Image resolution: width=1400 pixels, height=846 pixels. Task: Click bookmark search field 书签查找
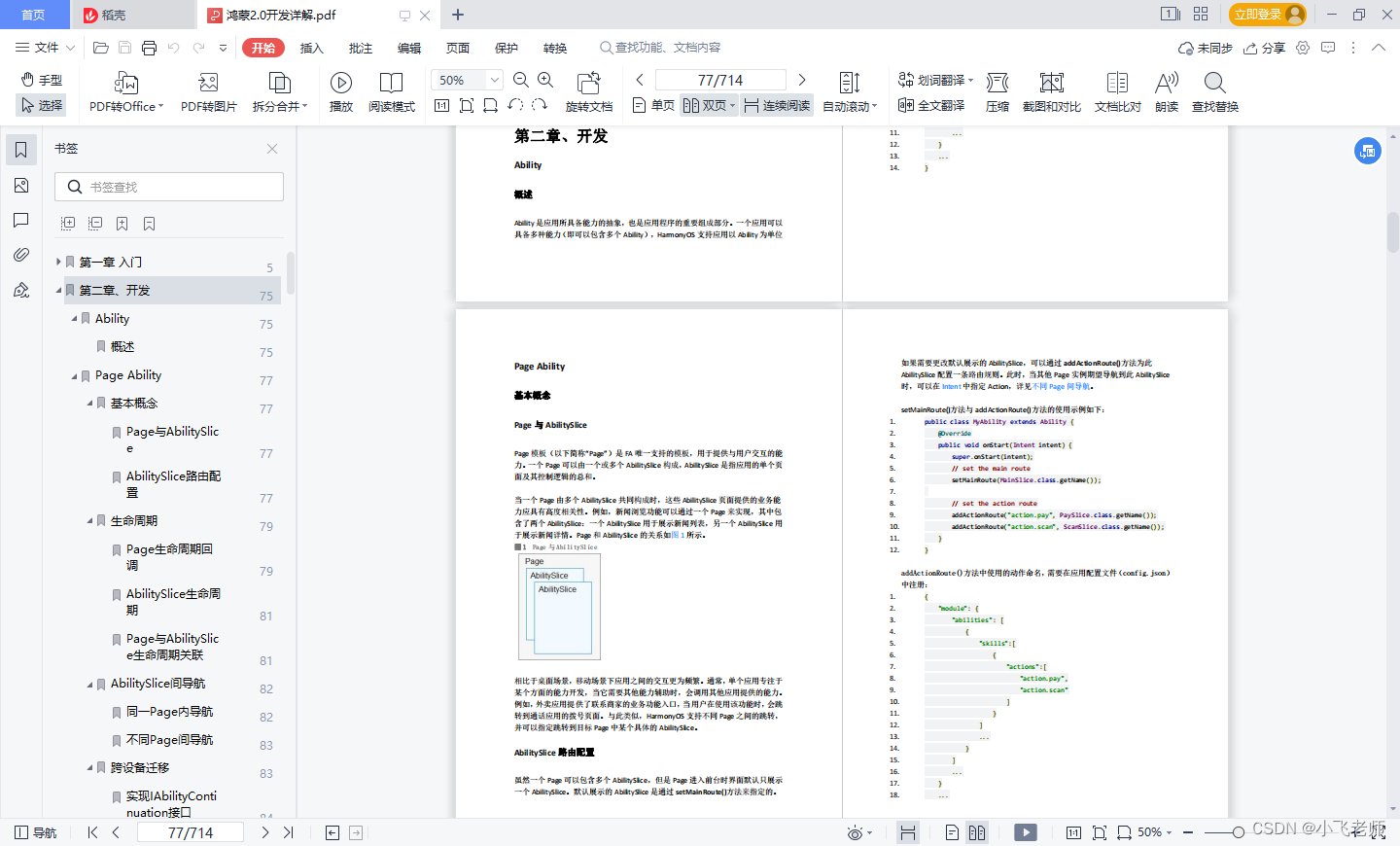[169, 187]
